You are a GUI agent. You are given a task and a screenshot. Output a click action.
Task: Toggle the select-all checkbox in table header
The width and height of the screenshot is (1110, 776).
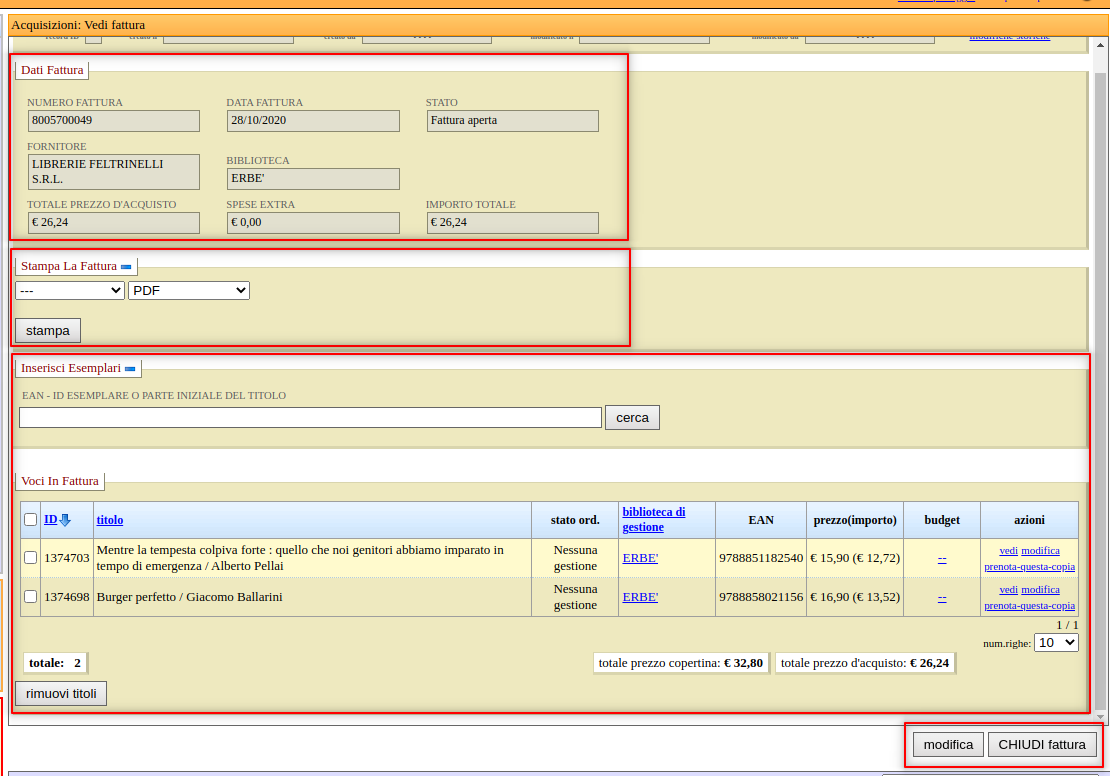[x=30, y=520]
